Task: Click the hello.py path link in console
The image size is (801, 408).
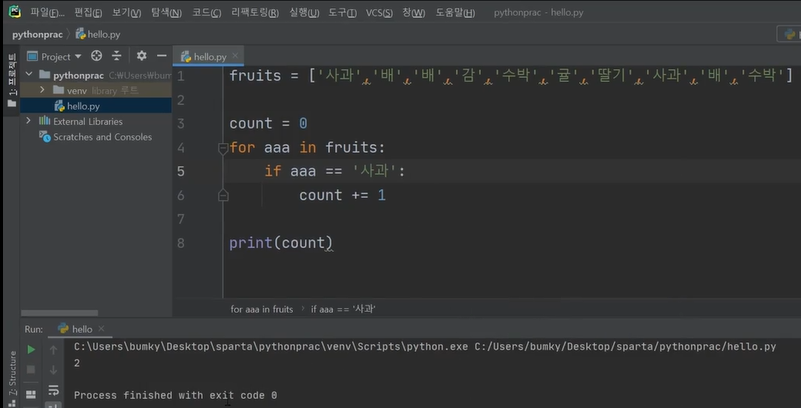Action: coord(625,347)
